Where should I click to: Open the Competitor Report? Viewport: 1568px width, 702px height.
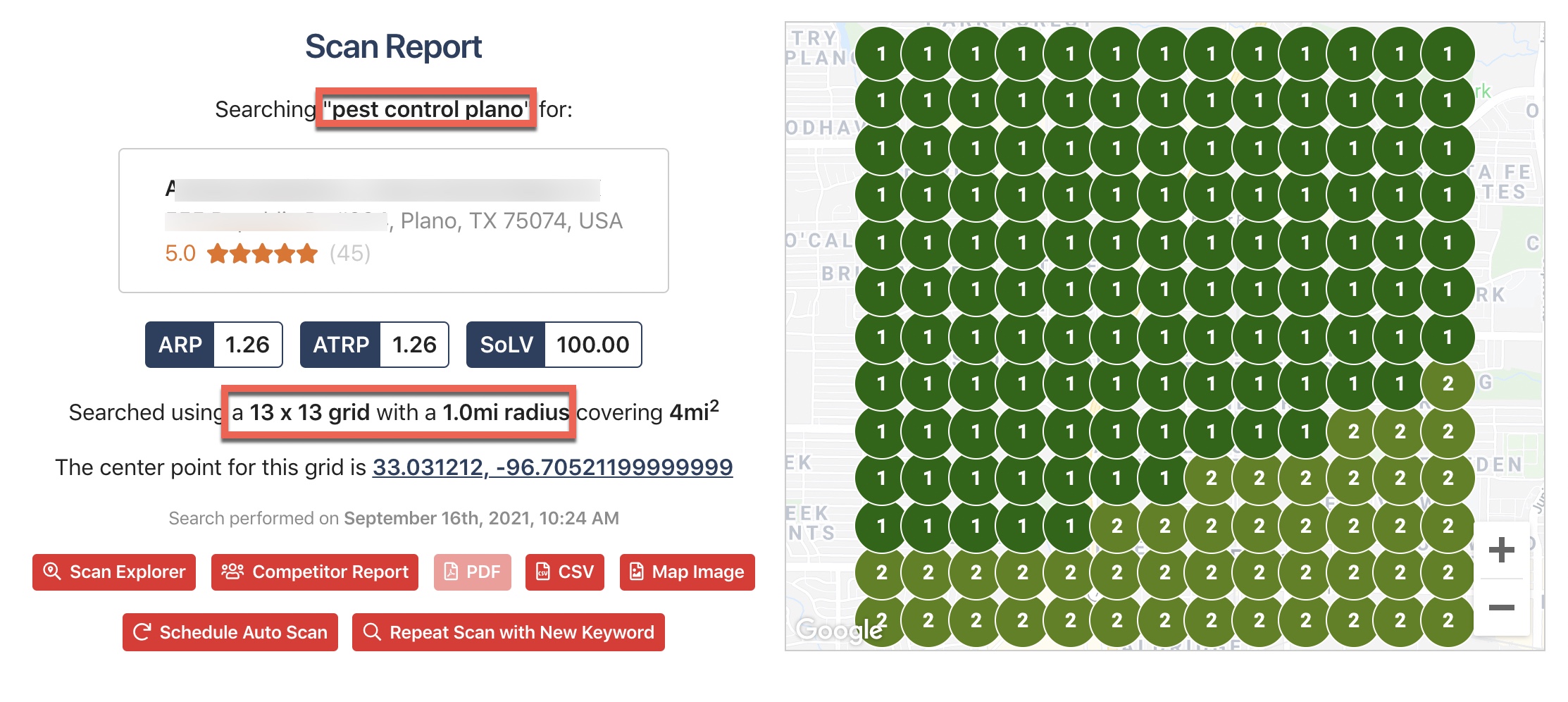tap(315, 572)
